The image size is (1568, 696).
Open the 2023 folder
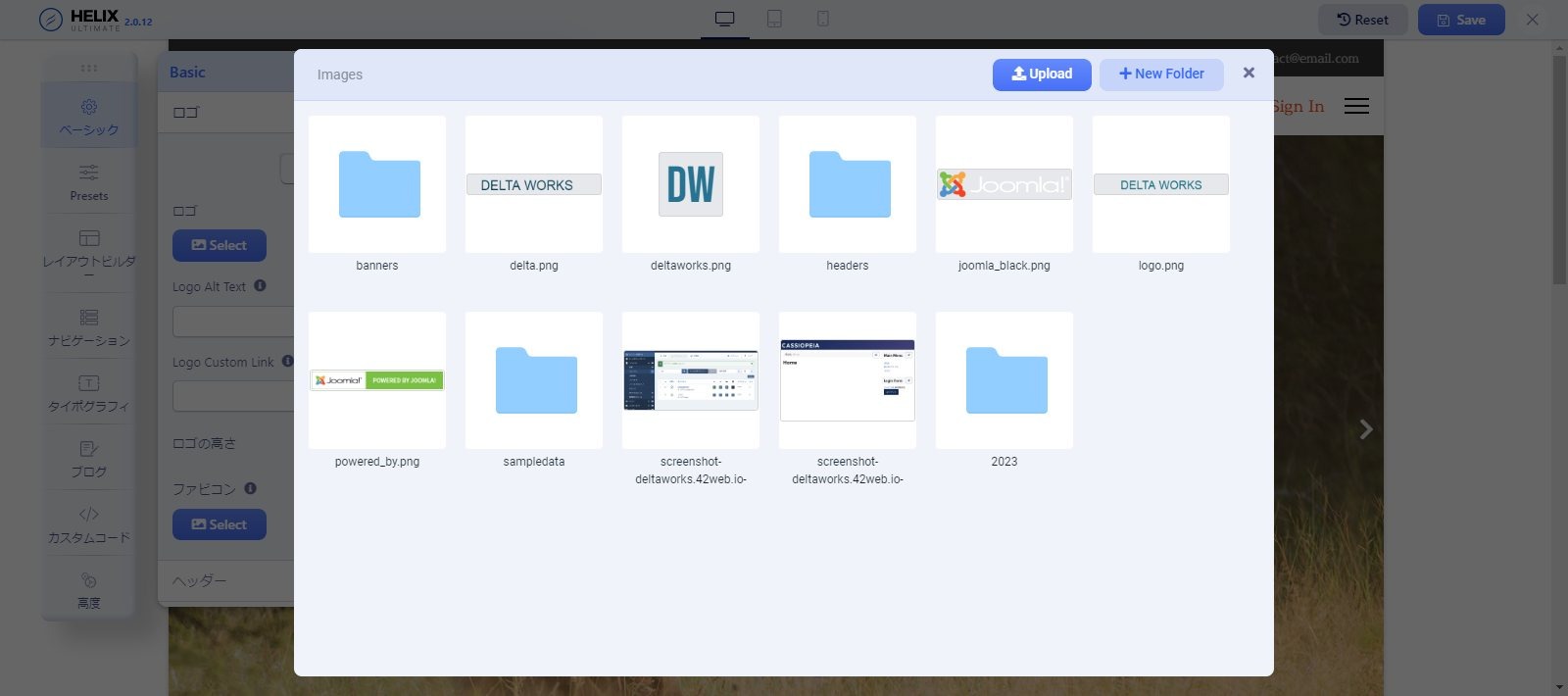click(x=1004, y=380)
